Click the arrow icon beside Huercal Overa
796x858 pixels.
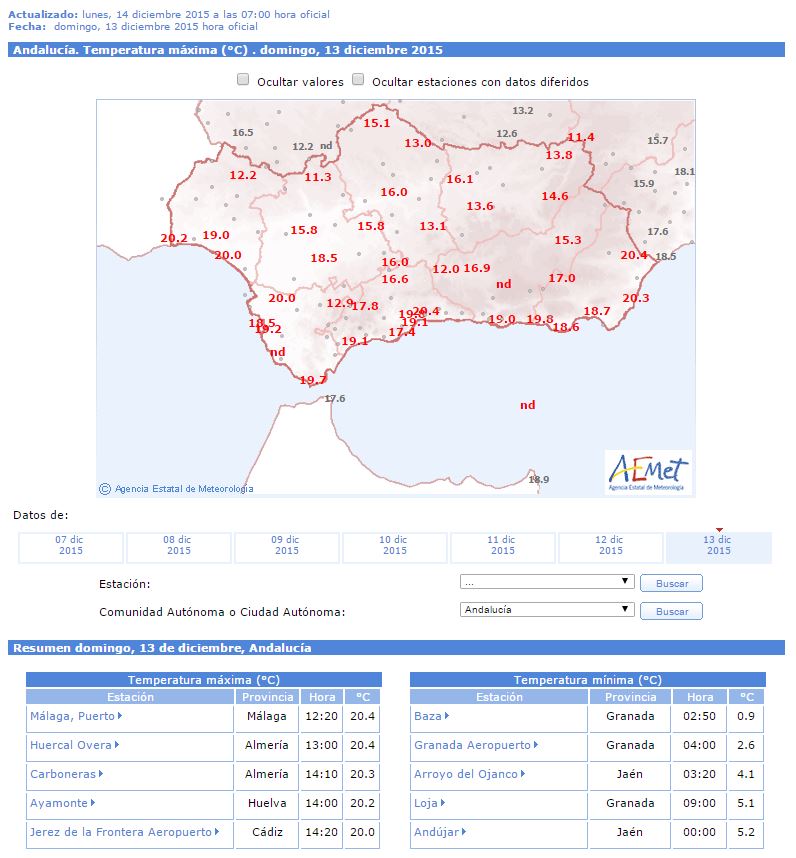[117, 745]
